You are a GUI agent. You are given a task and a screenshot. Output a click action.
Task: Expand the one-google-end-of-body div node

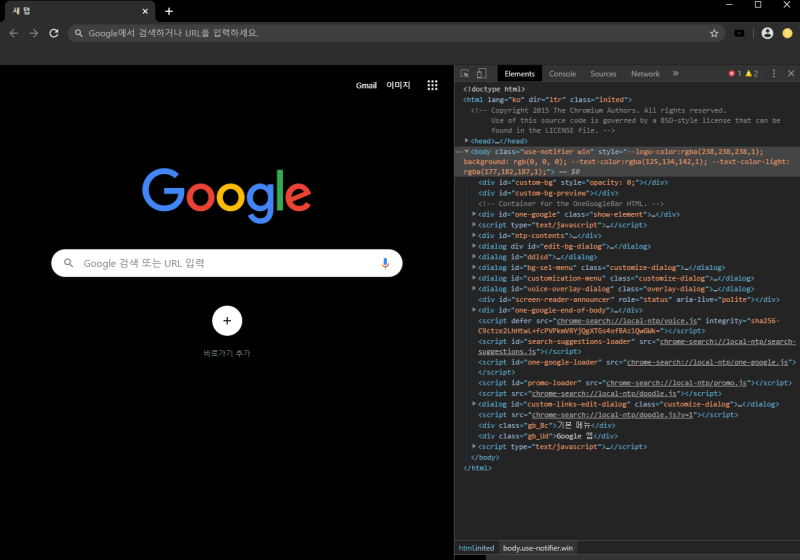pyautogui.click(x=474, y=310)
